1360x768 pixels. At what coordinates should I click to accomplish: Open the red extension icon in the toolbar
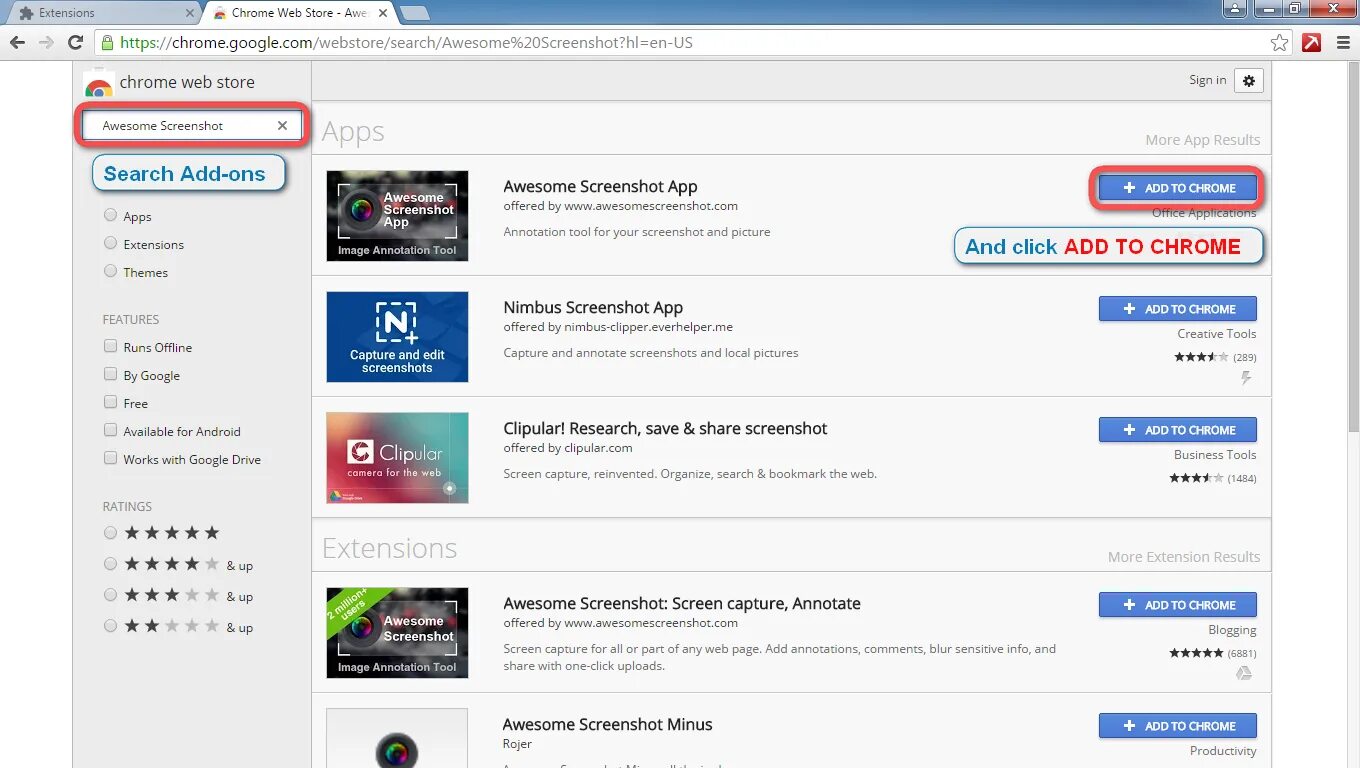(1311, 43)
